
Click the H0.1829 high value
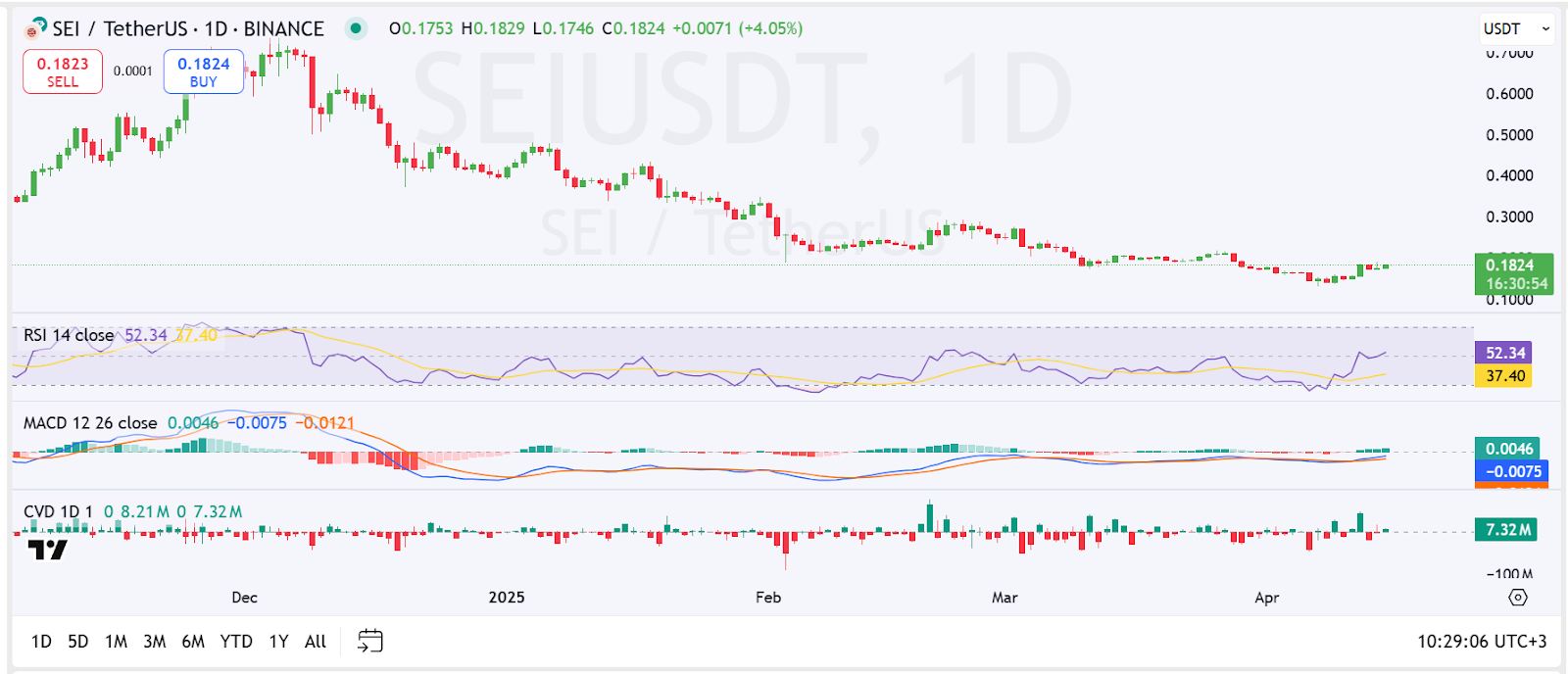(x=493, y=28)
